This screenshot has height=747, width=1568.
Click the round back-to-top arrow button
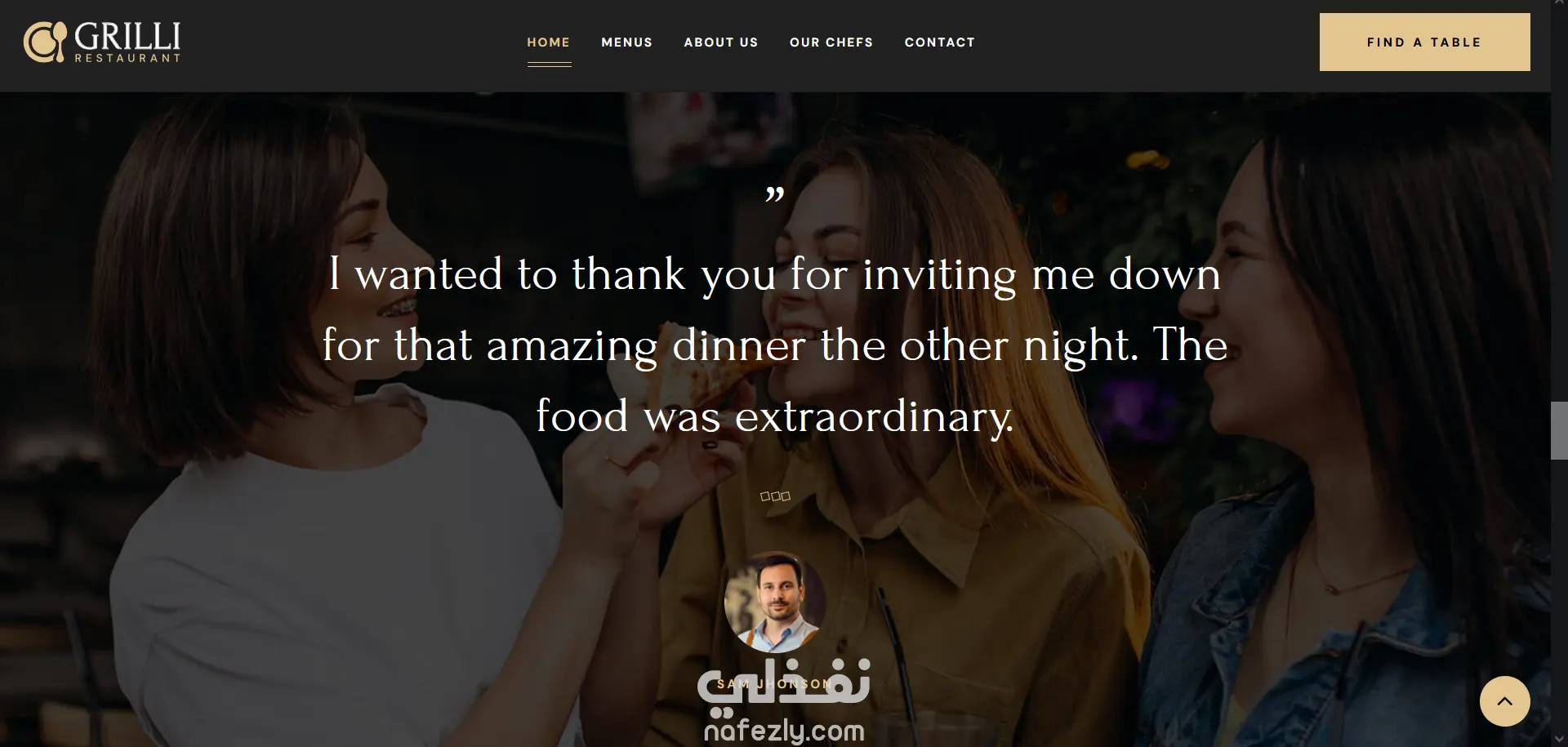tap(1504, 701)
